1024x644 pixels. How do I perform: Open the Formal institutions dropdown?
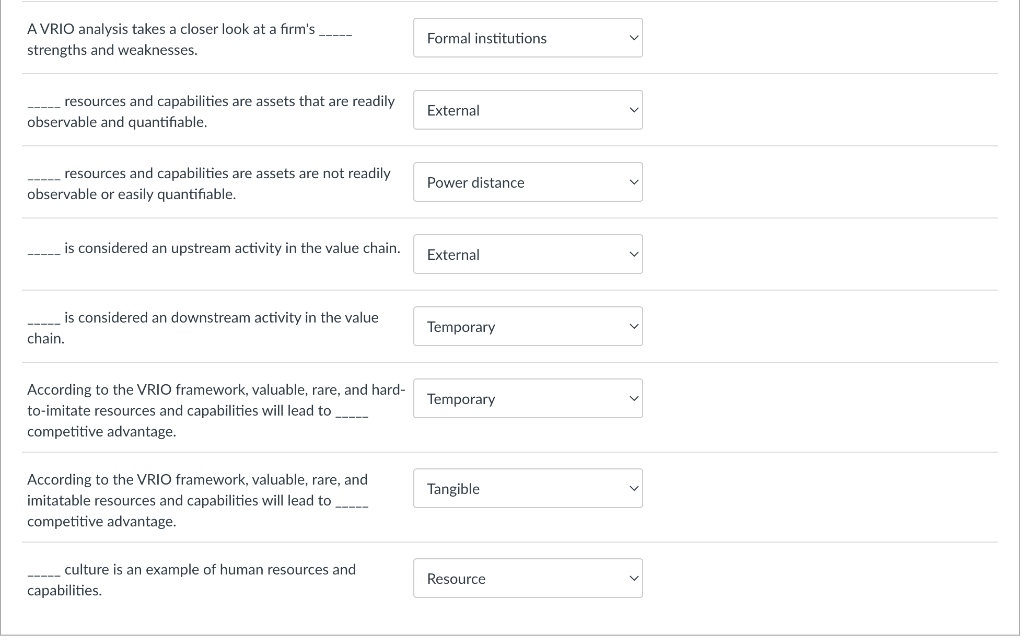(x=527, y=38)
